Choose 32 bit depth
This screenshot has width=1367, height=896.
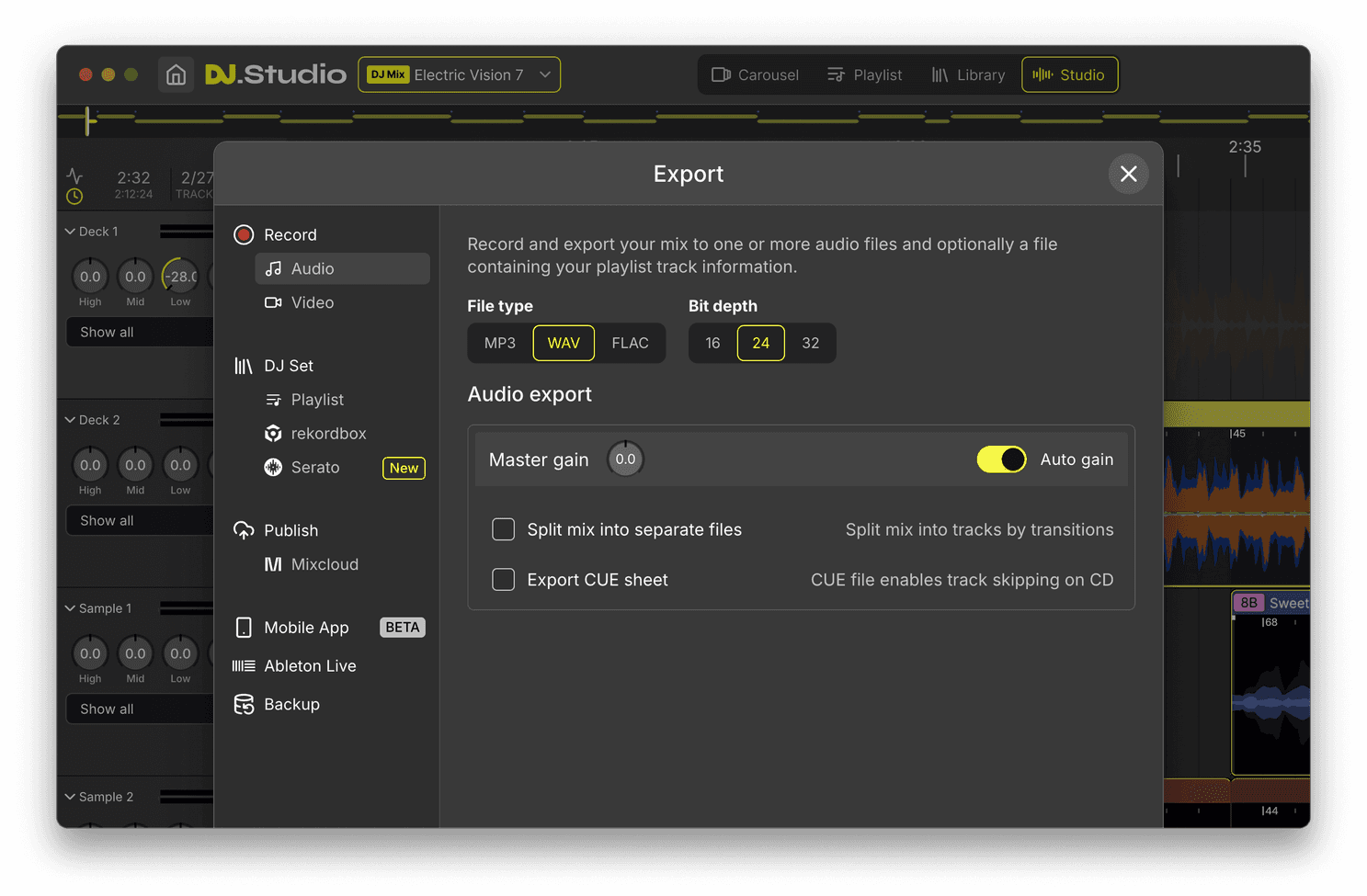pos(811,343)
